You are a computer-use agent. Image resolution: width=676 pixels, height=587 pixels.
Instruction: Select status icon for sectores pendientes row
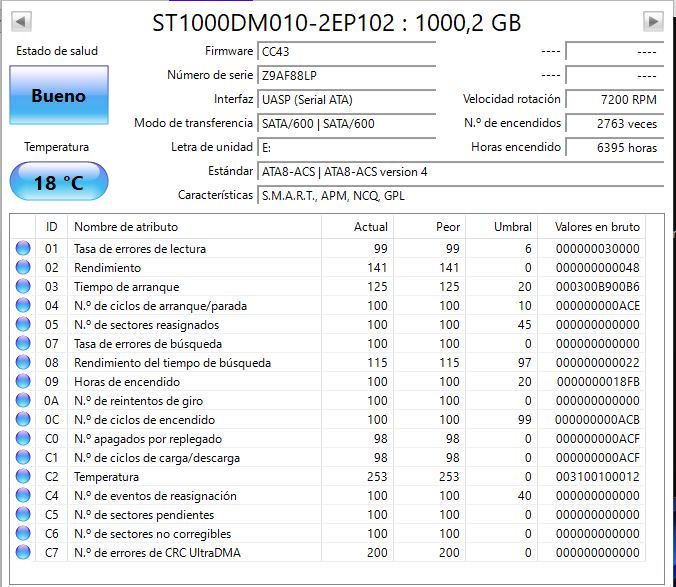[x=23, y=515]
